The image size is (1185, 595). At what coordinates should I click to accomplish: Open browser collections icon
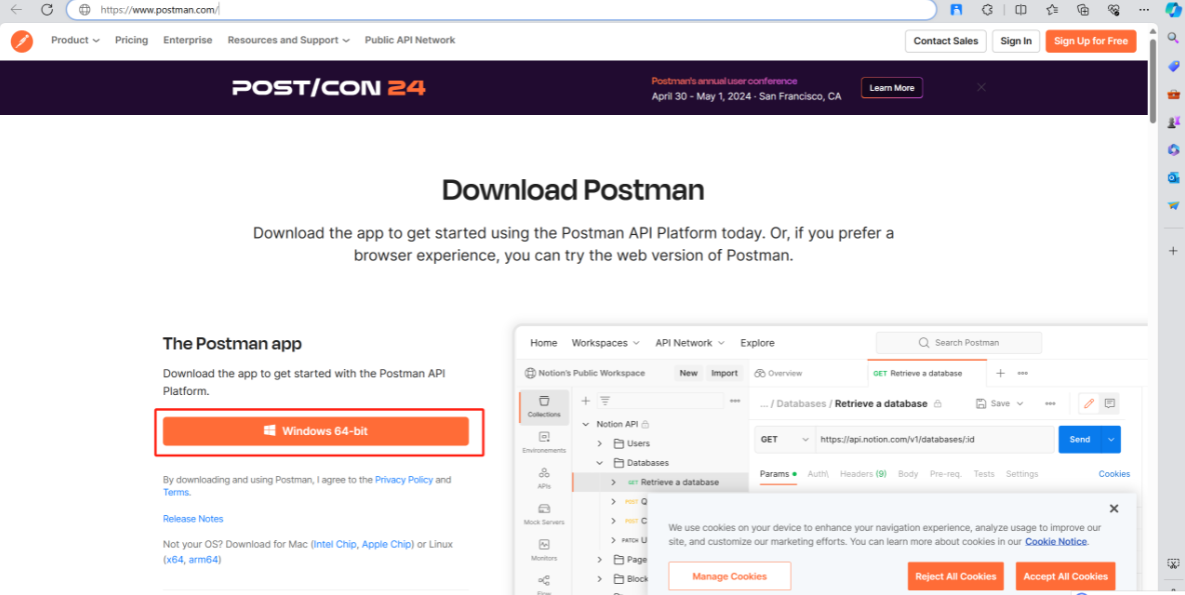[x=1083, y=10]
